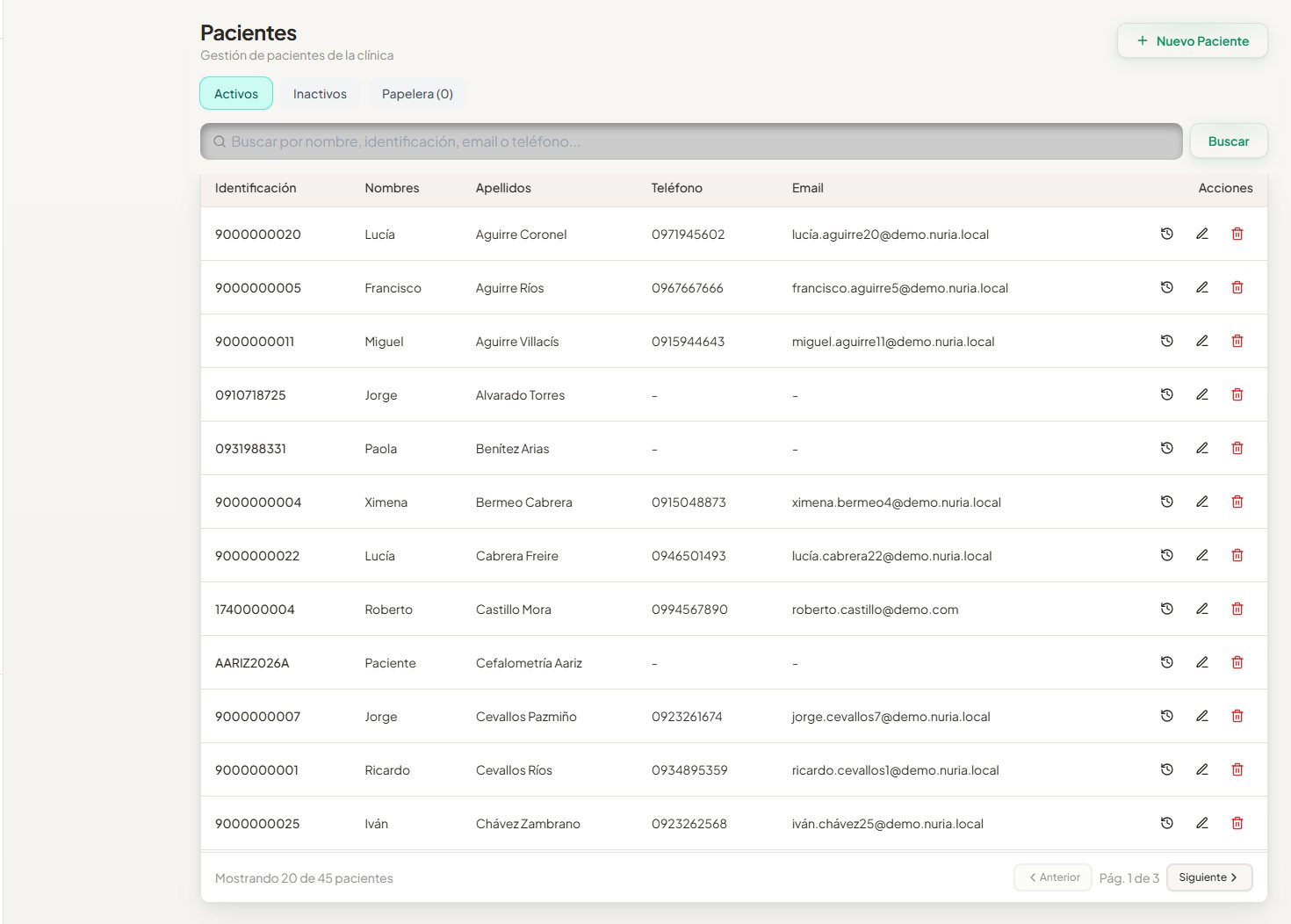View history of Lucía Cabrera Freire
1291x924 pixels.
click(x=1166, y=555)
